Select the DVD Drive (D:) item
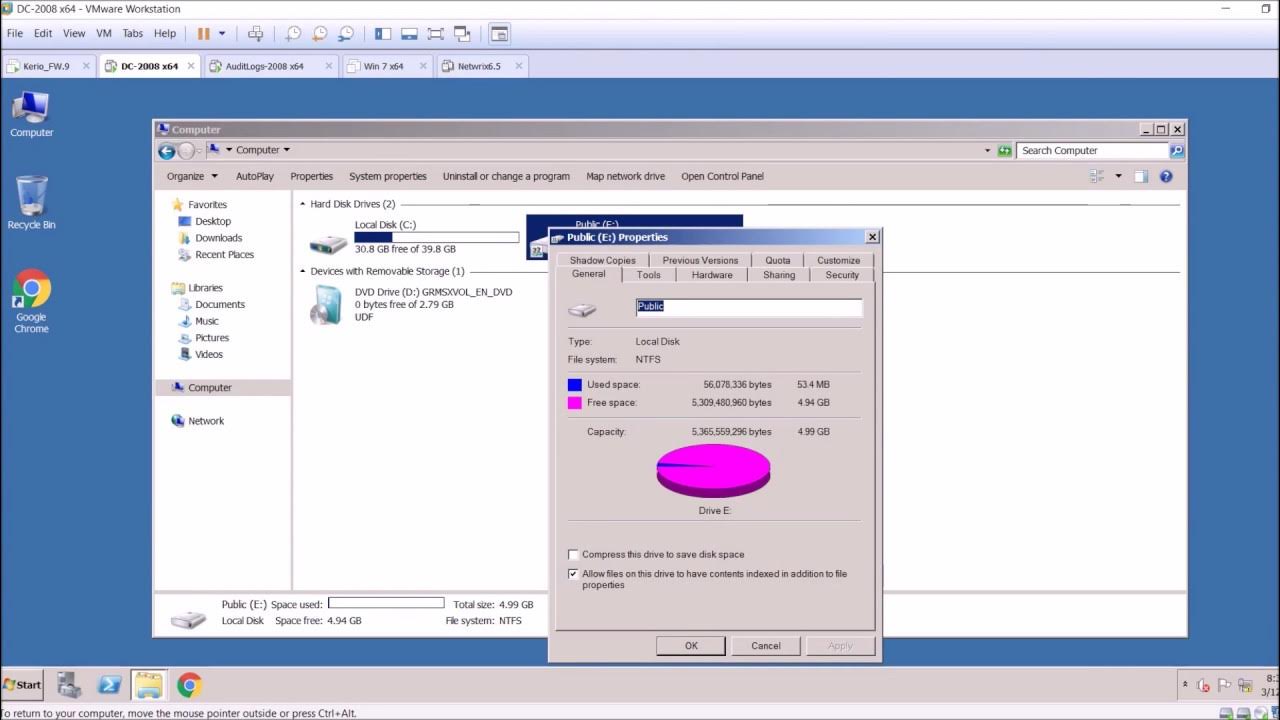The width and height of the screenshot is (1280, 720). coord(413,304)
